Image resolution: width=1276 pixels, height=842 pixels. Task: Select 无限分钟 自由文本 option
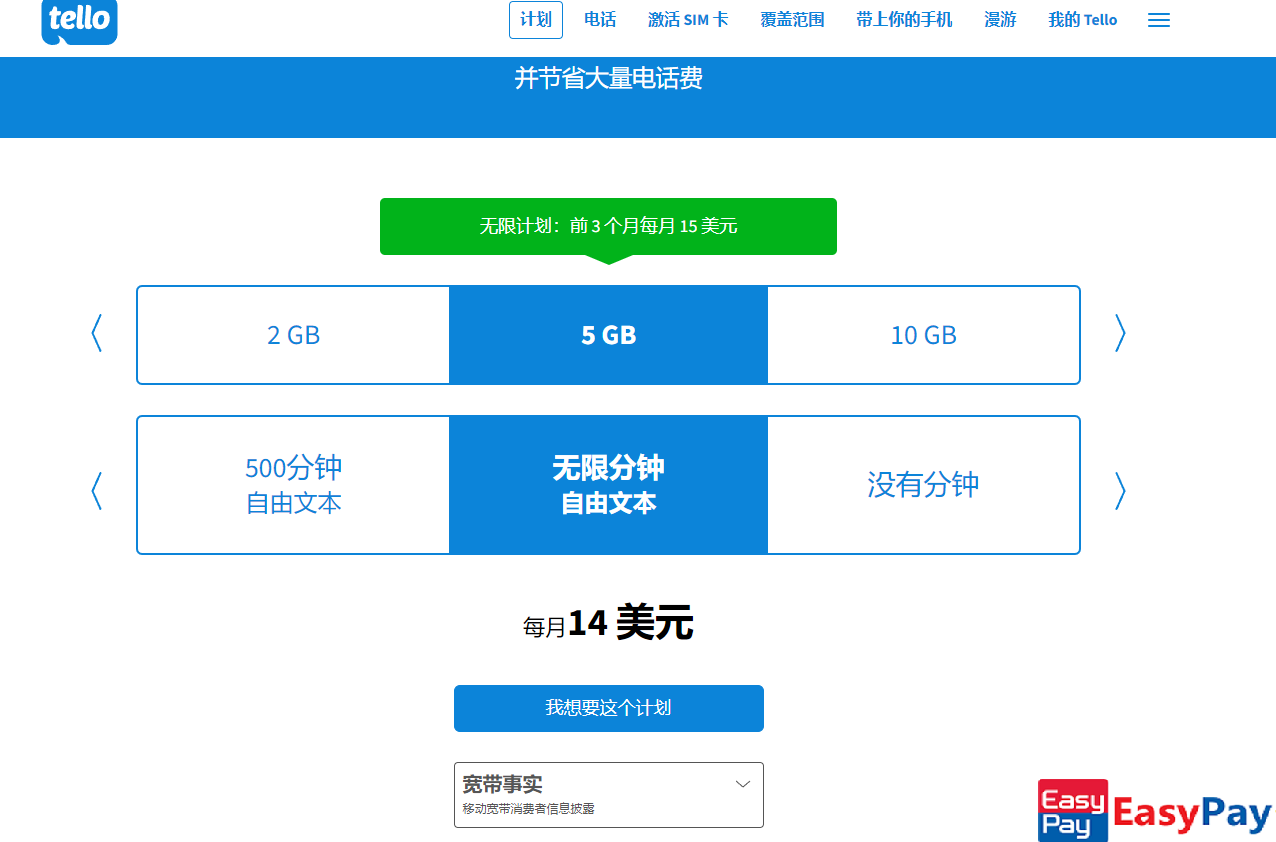609,485
